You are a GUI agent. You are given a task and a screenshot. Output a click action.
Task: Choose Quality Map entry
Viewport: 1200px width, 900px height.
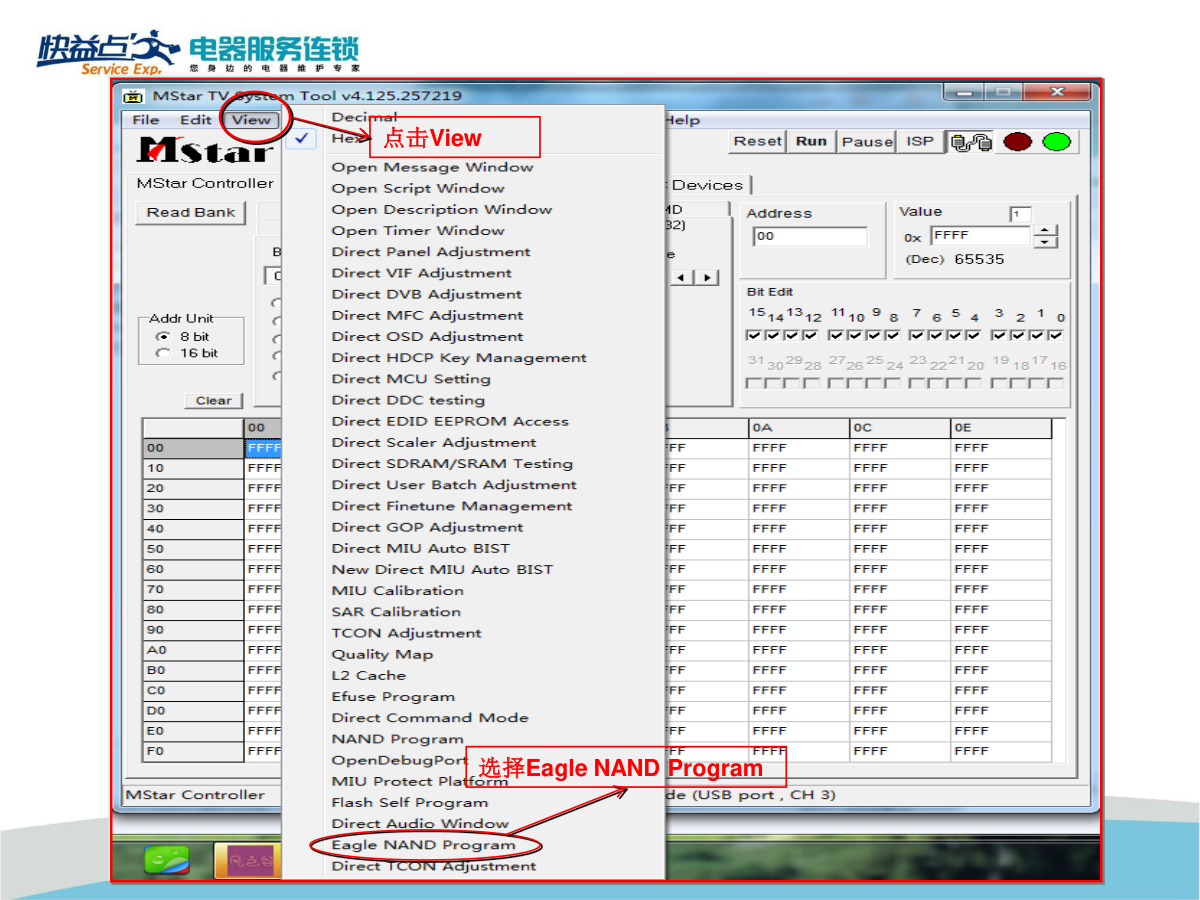click(x=383, y=654)
